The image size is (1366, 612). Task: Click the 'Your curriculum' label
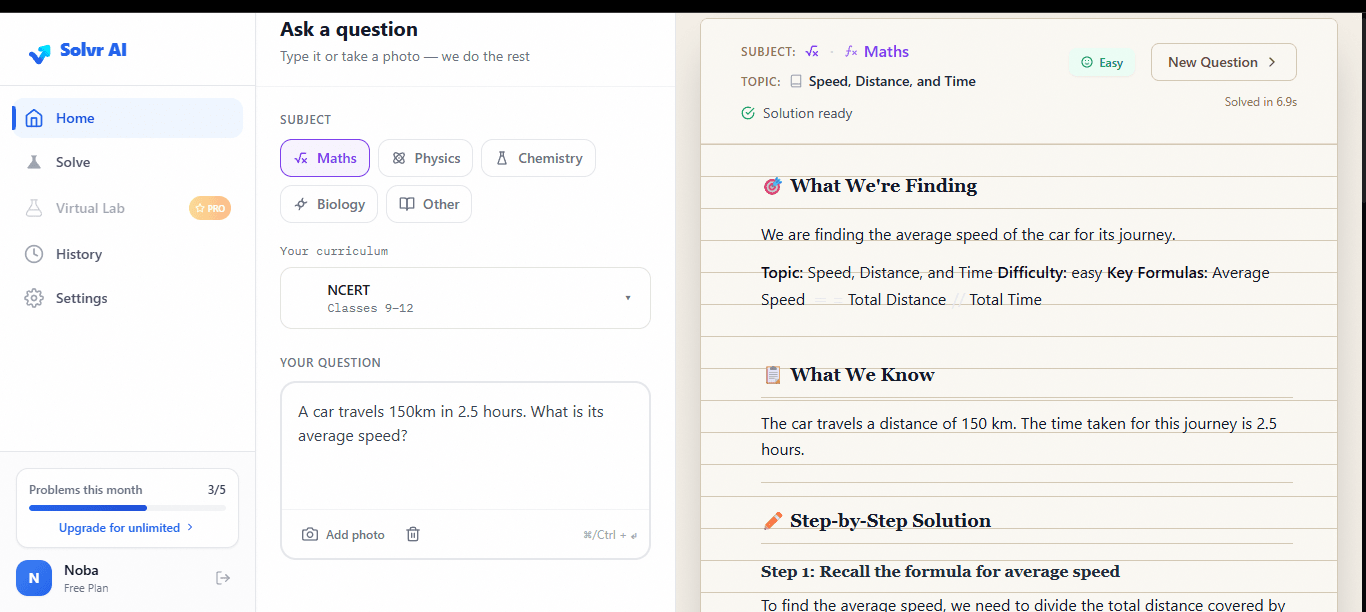point(334,251)
